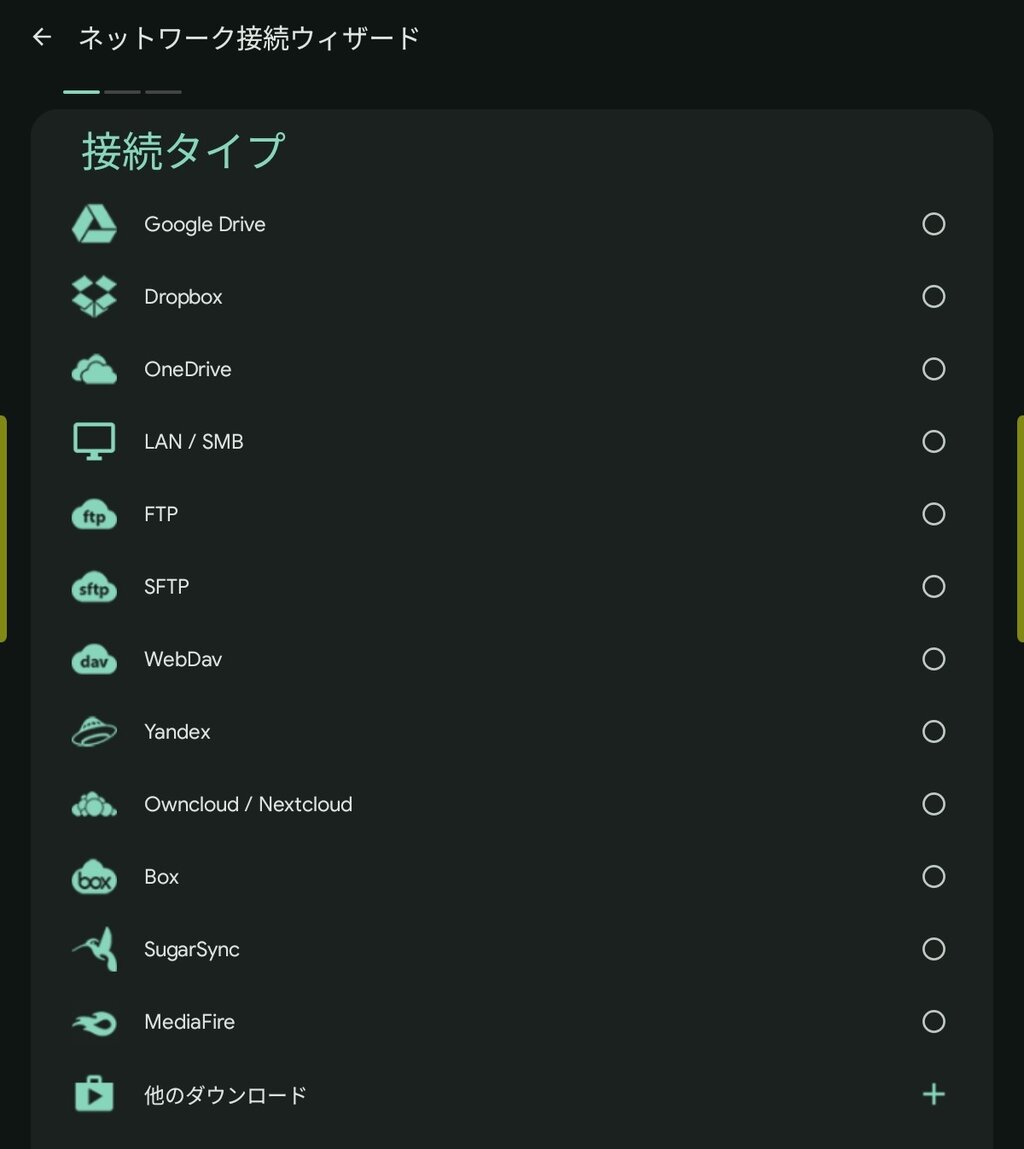Choose the OneDrive list entry label

(188, 370)
